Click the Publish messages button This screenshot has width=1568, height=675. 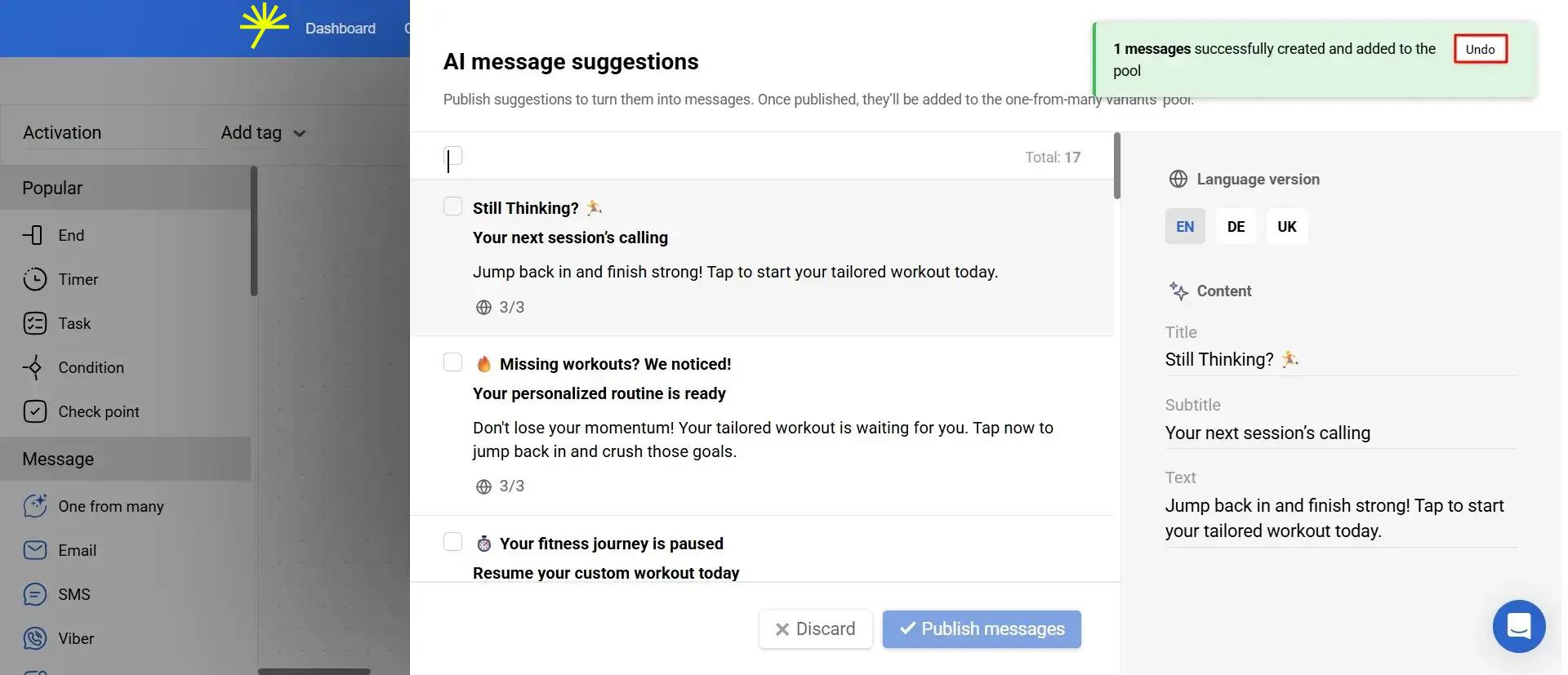pyautogui.click(x=981, y=628)
